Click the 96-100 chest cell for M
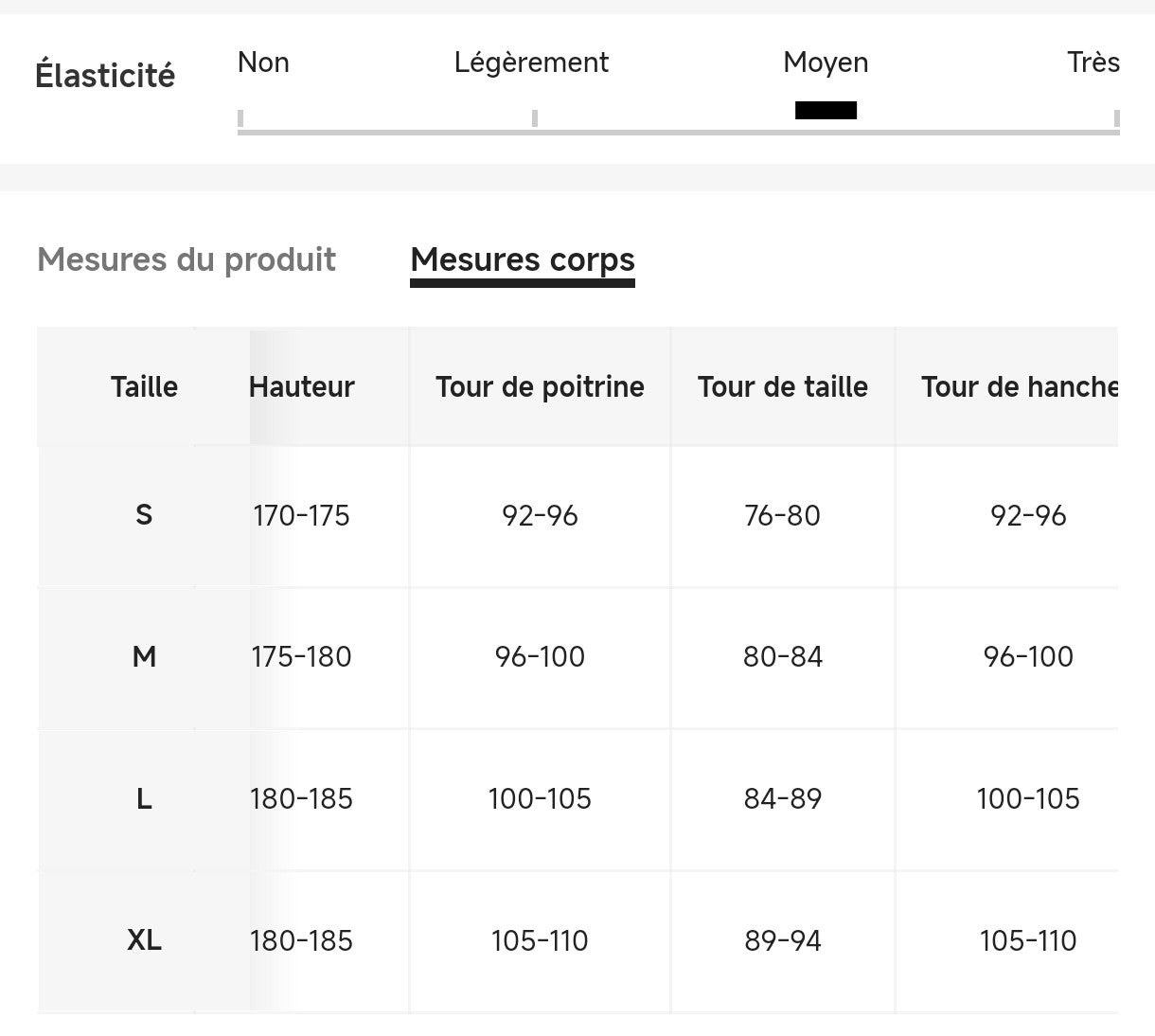 click(x=540, y=656)
